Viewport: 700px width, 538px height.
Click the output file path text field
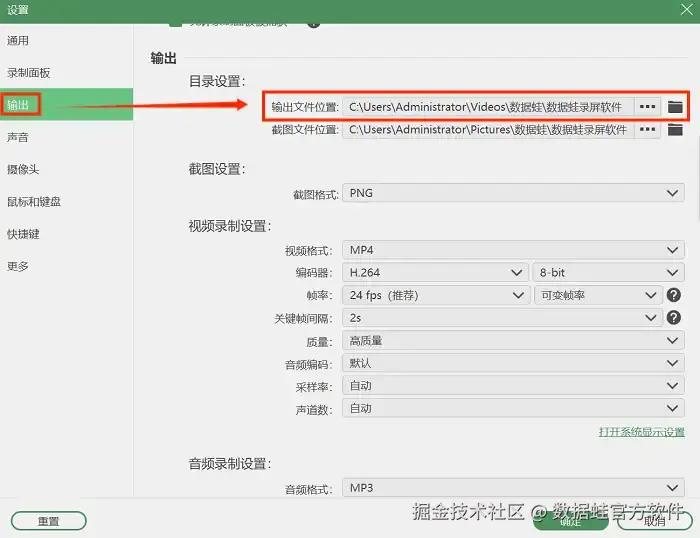[488, 107]
